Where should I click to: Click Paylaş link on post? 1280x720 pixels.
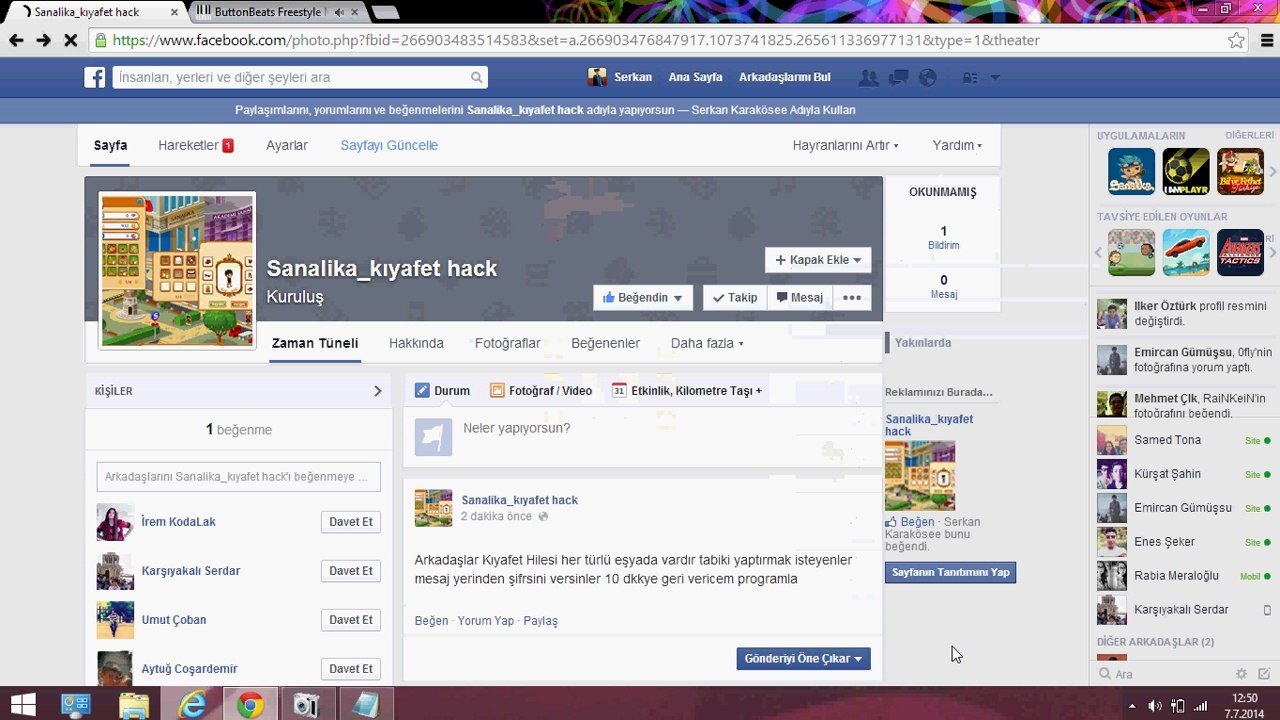click(541, 621)
